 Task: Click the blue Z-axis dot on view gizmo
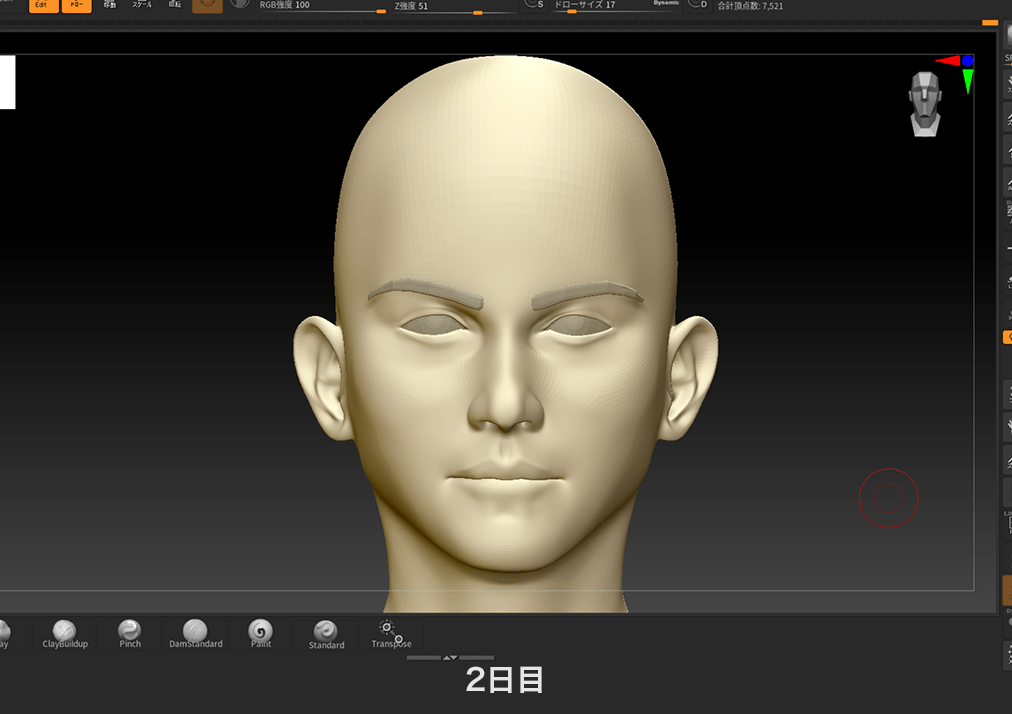pos(967,61)
